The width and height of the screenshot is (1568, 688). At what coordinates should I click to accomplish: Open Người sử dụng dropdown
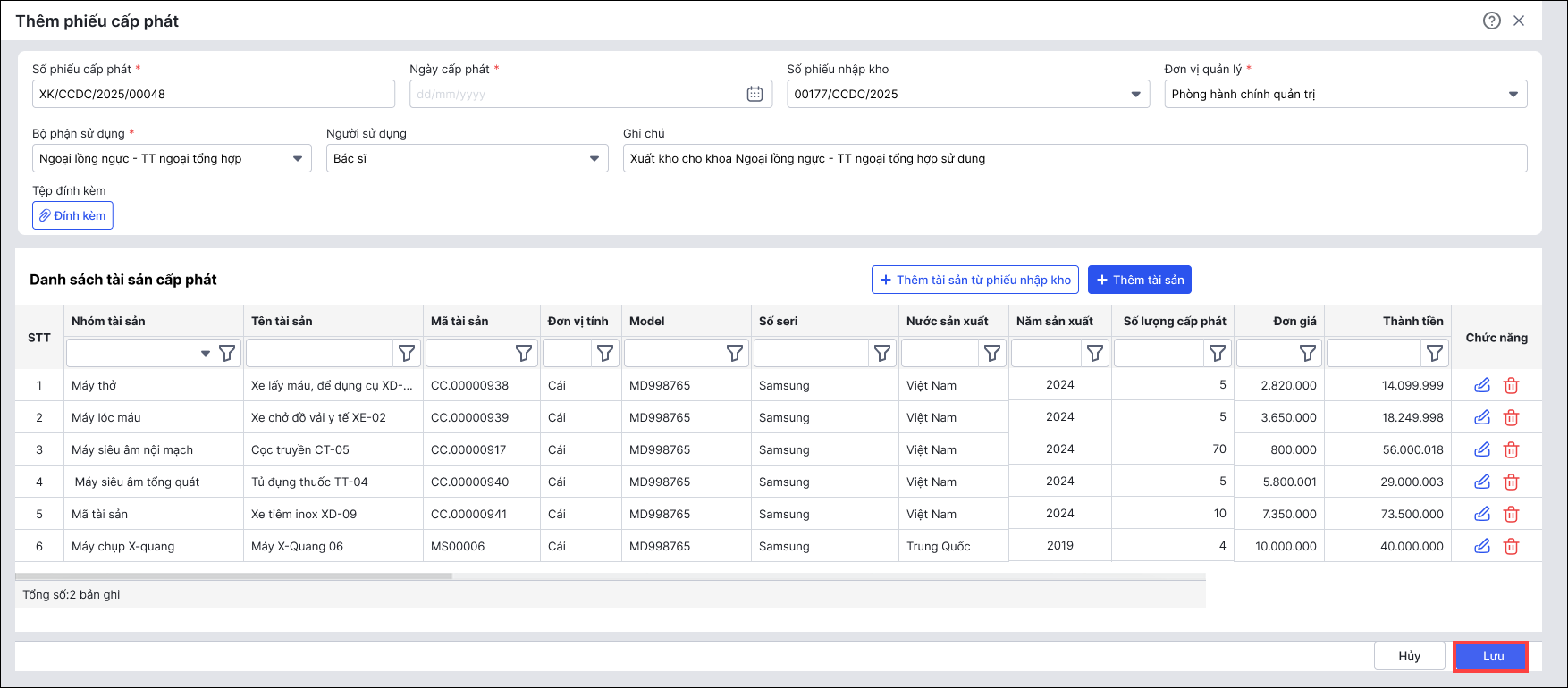coord(594,158)
